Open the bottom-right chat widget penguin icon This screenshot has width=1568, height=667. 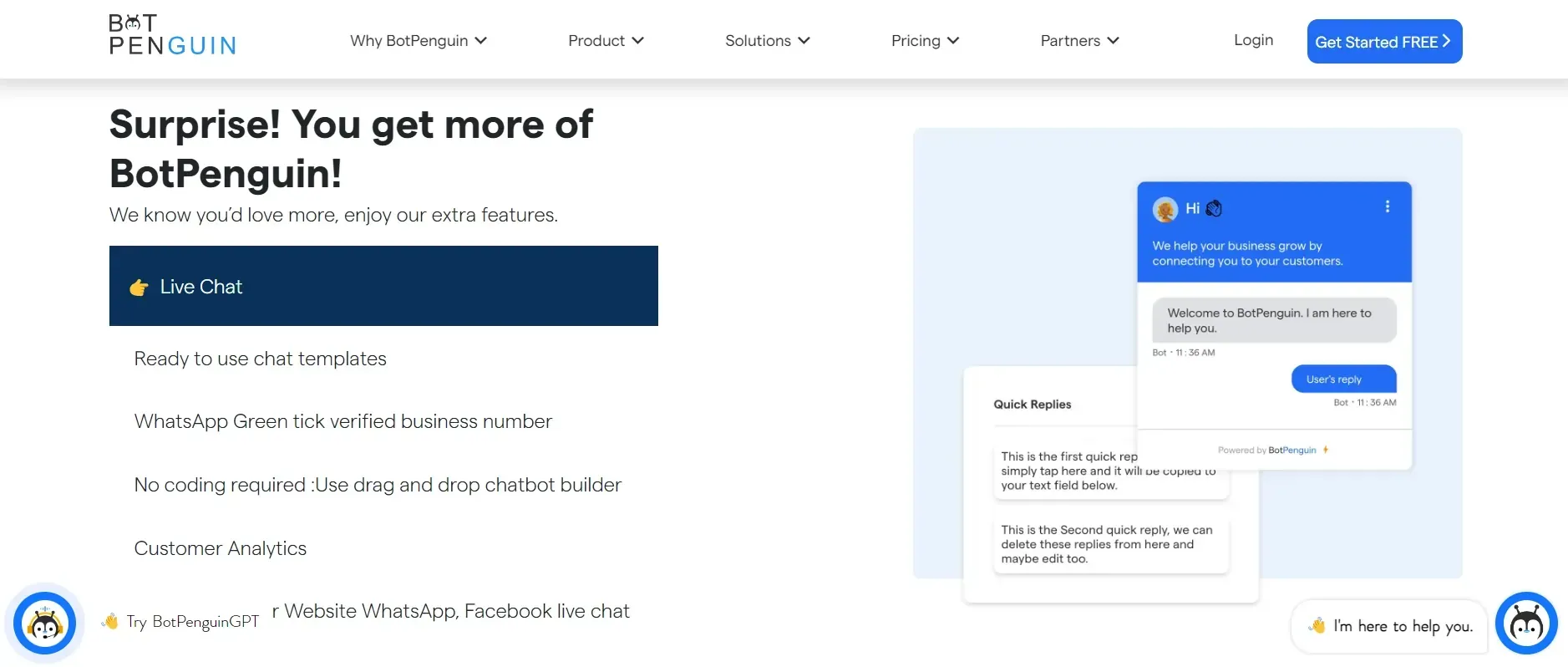[1526, 624]
